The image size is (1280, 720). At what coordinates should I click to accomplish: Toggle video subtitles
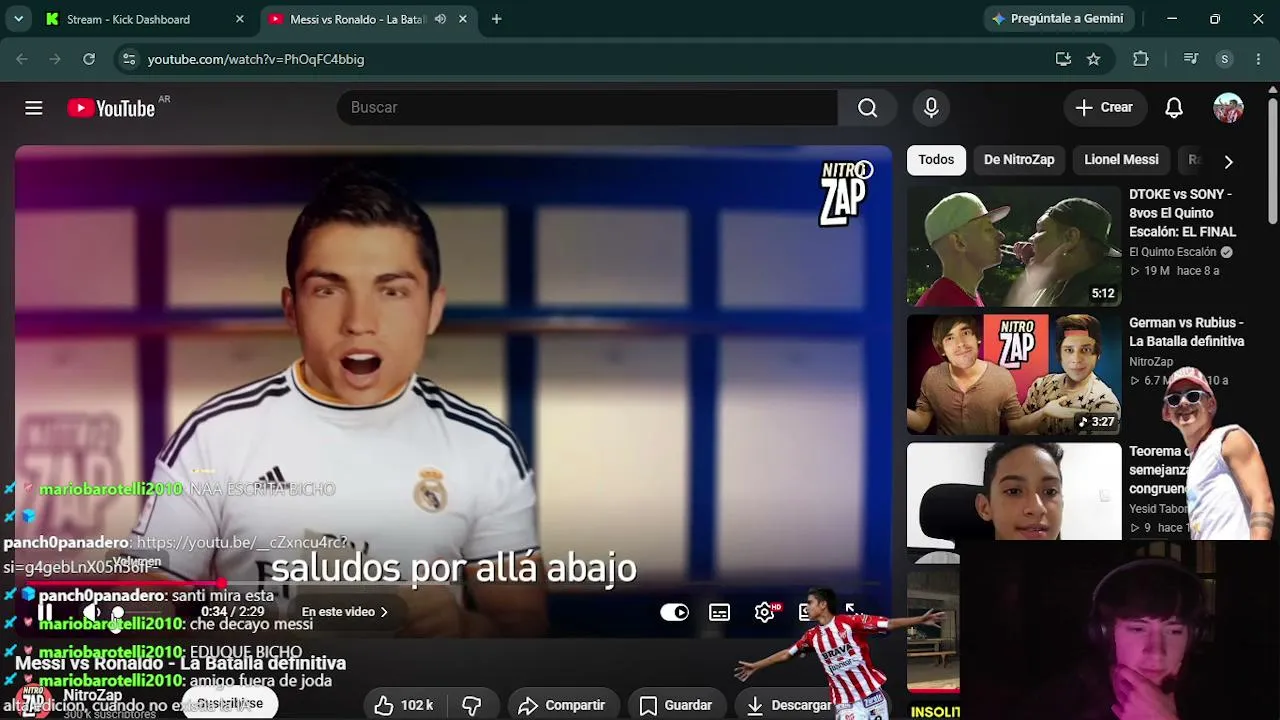720,612
